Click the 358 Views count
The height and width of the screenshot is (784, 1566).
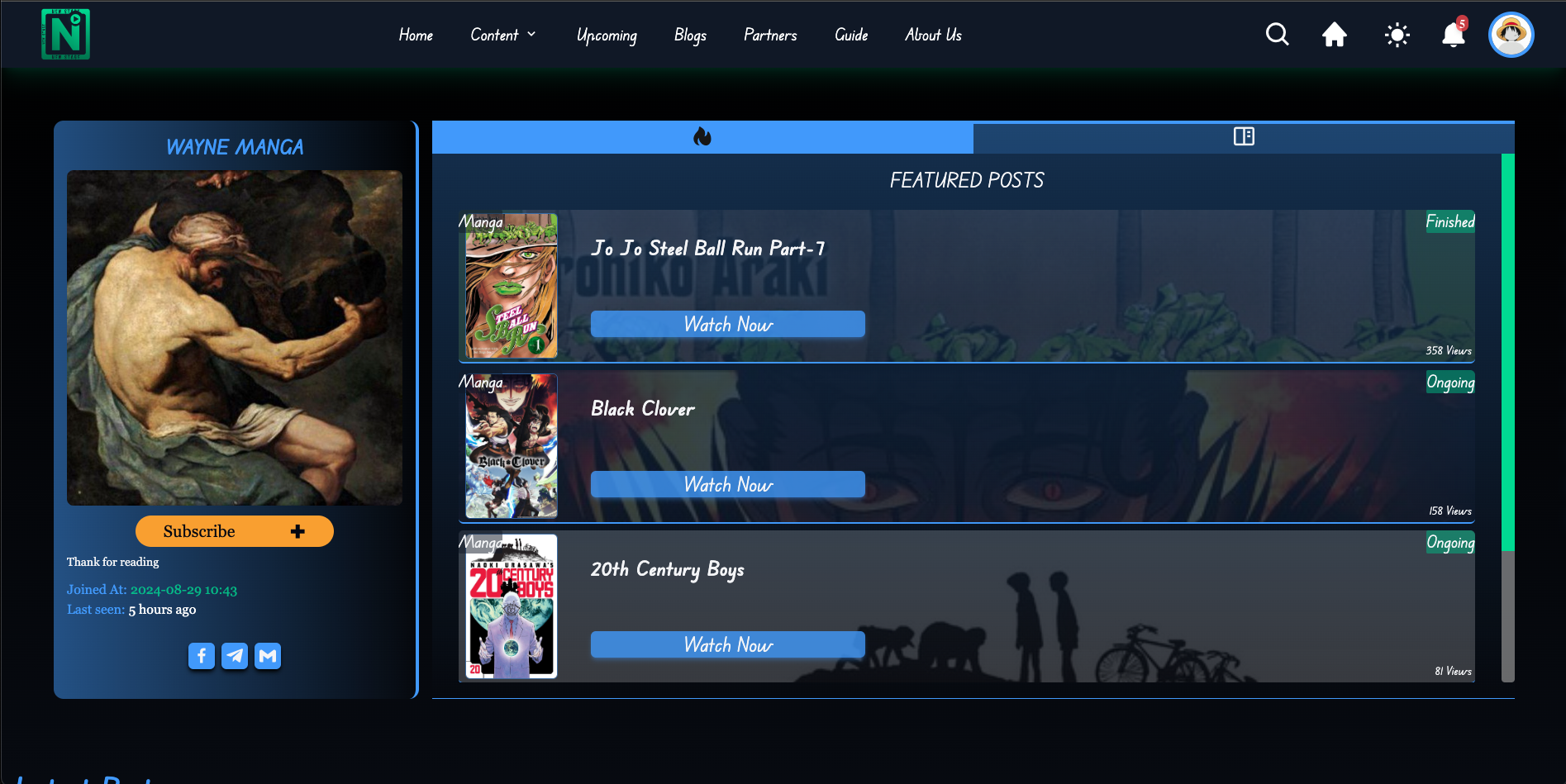1449,350
